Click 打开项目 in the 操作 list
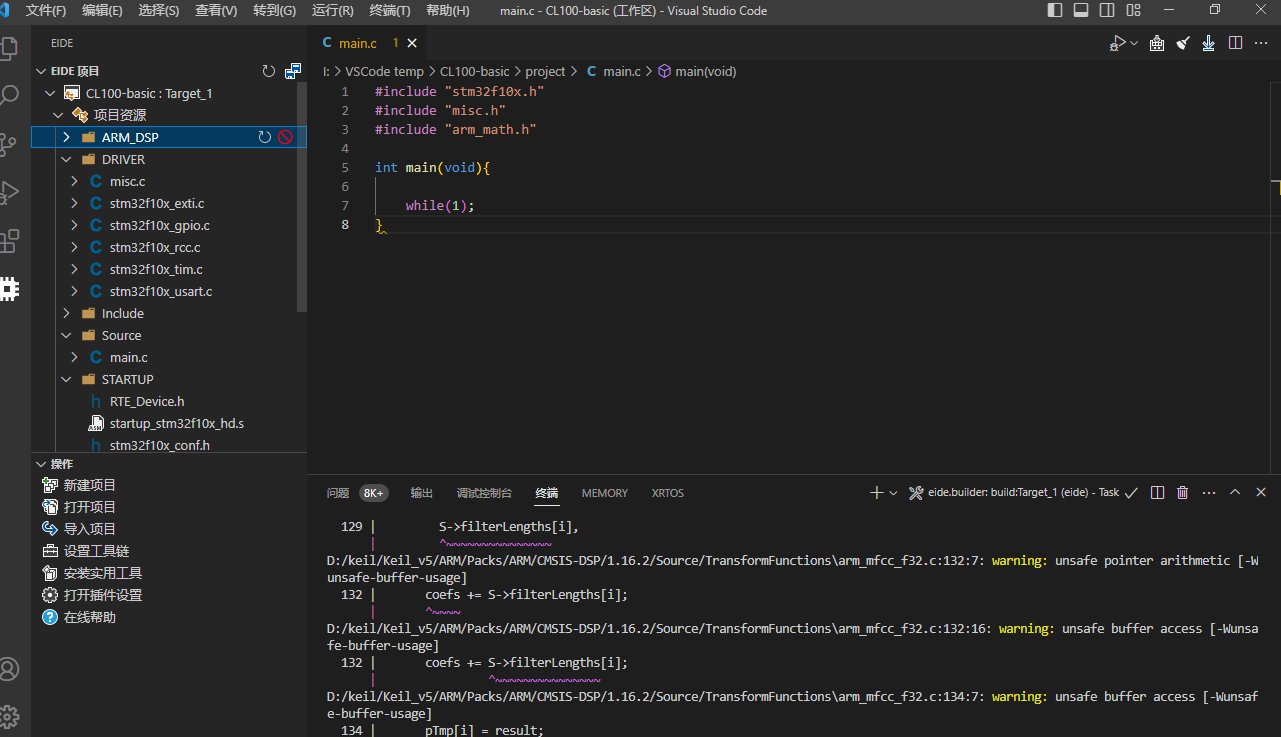 click(90, 507)
